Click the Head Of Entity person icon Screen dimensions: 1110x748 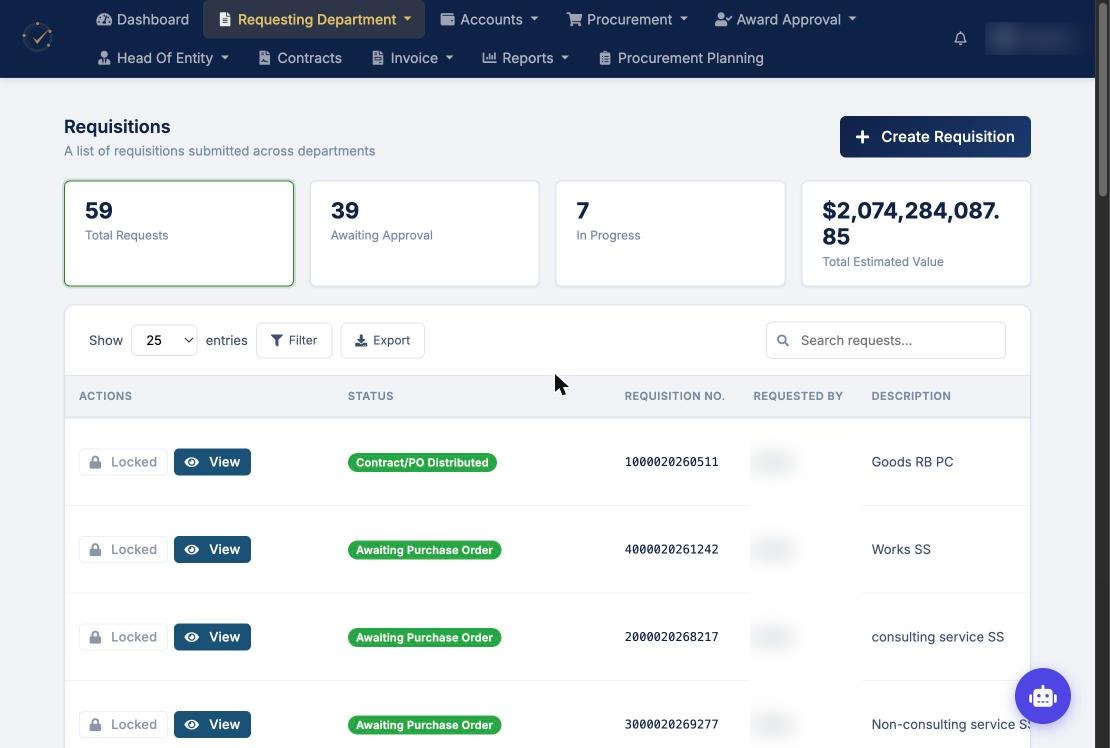pyautogui.click(x=104, y=58)
